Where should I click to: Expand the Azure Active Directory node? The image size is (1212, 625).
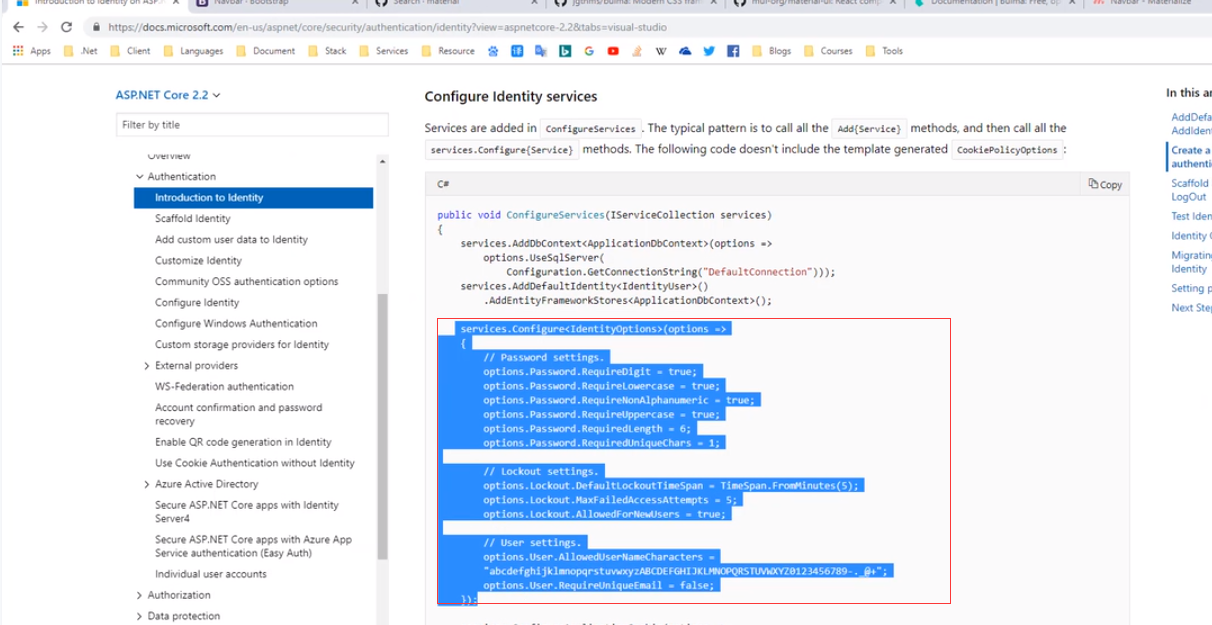147,484
